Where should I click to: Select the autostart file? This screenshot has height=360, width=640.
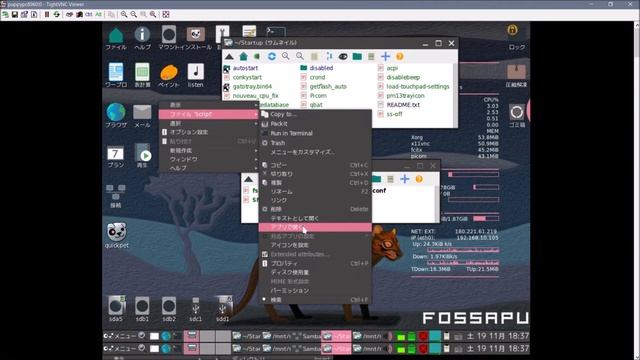click(x=241, y=68)
